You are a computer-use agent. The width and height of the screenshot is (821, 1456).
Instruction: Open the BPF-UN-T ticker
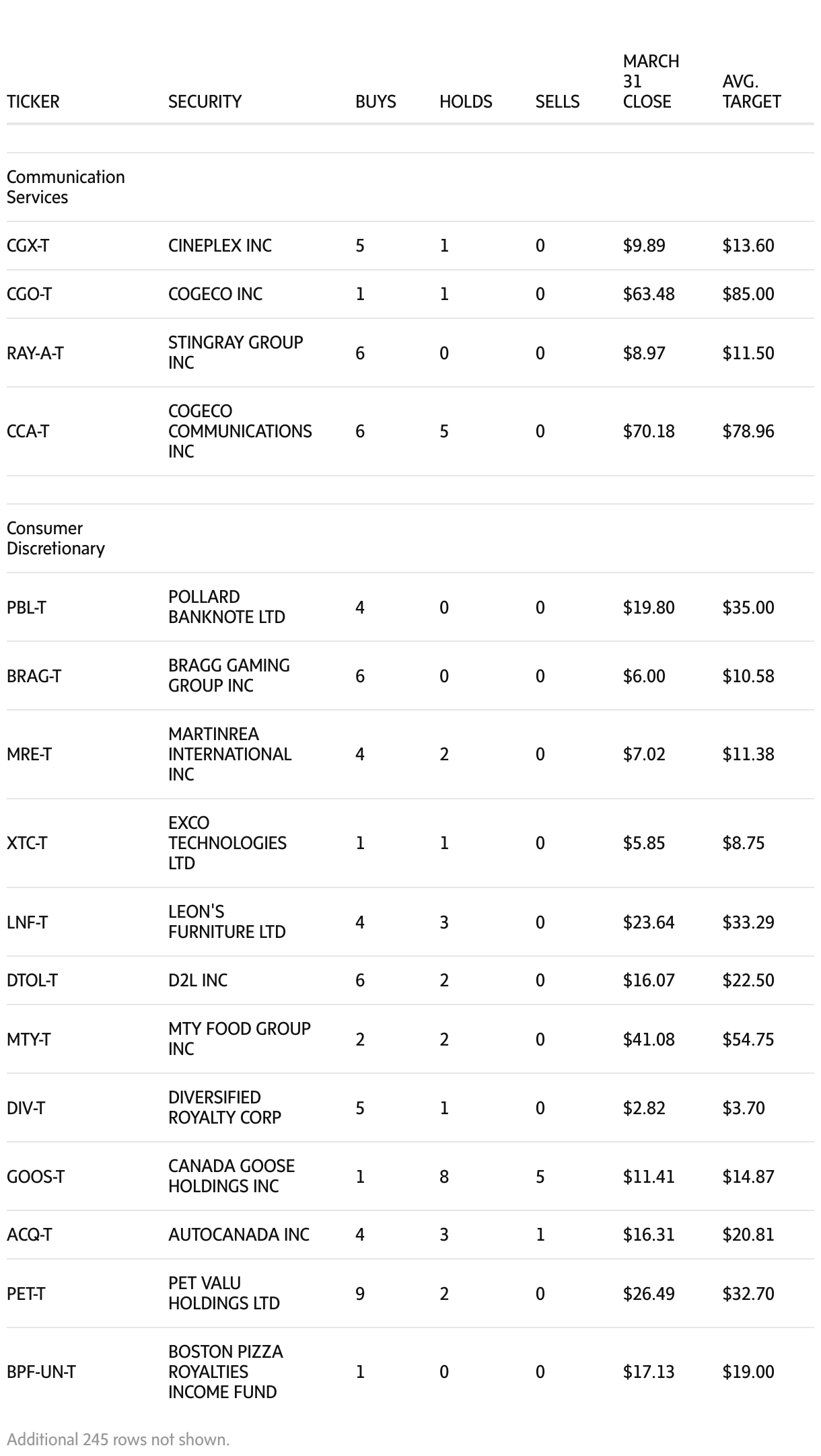pos(41,1372)
